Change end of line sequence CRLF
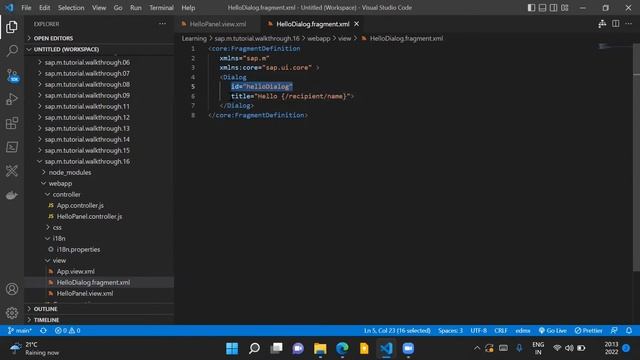 click(x=500, y=331)
